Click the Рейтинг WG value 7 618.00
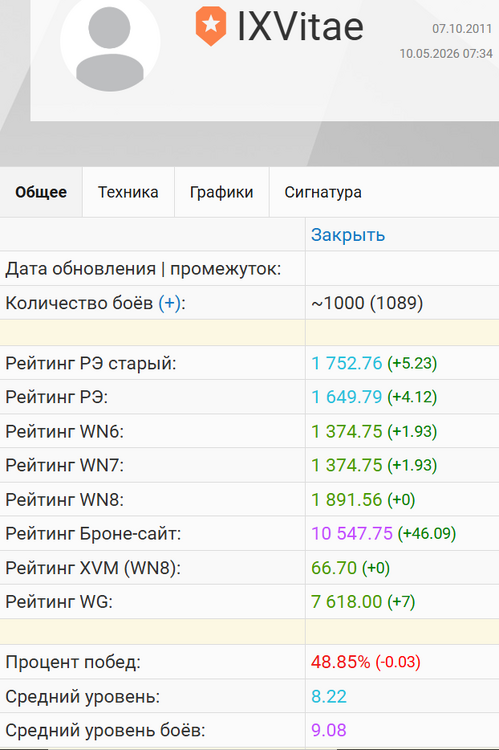The width and height of the screenshot is (499, 750). [x=347, y=602]
